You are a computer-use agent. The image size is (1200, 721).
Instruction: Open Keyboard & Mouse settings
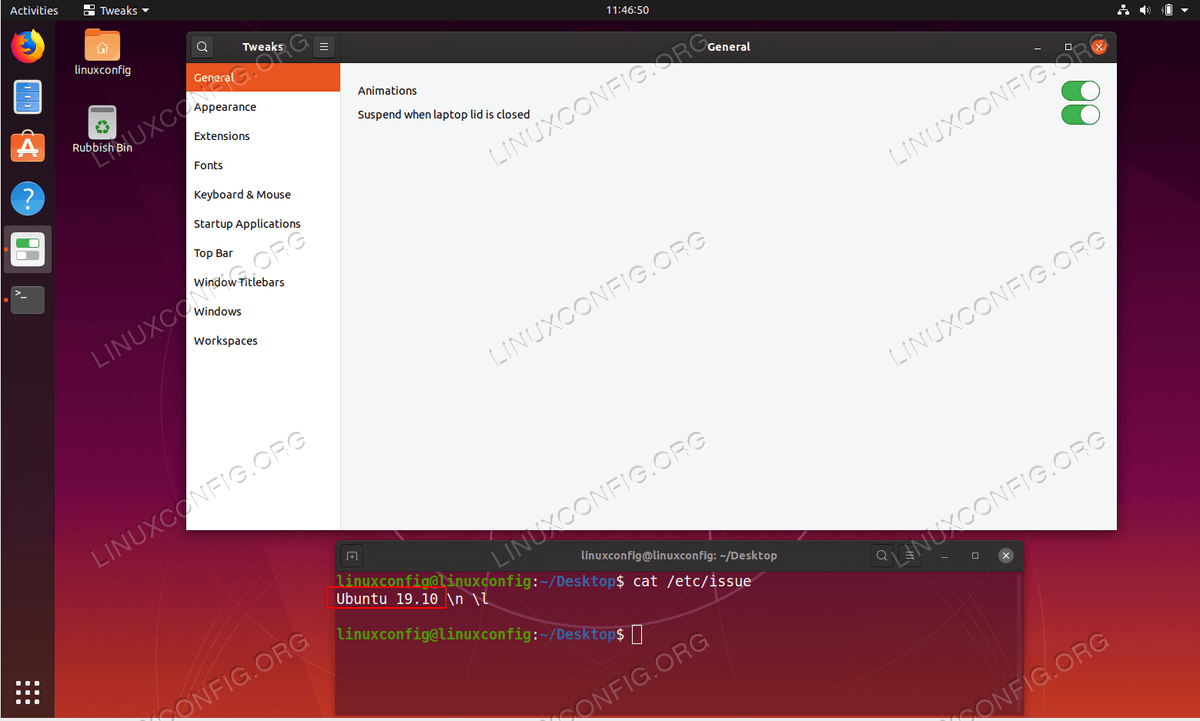263,195
